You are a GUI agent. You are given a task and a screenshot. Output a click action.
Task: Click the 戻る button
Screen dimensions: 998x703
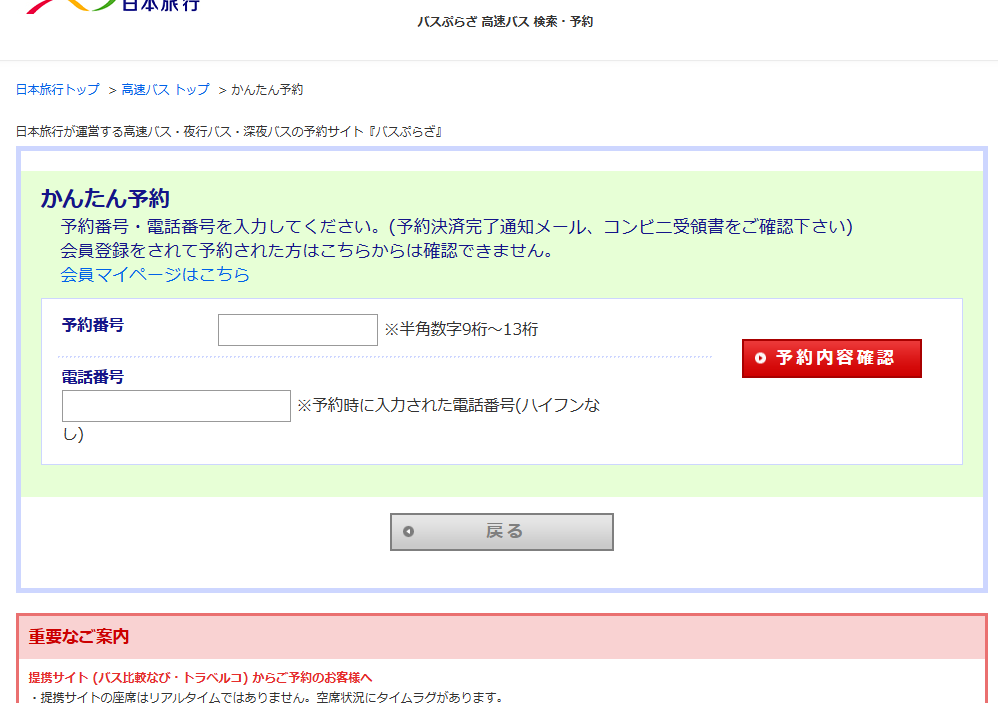point(502,532)
